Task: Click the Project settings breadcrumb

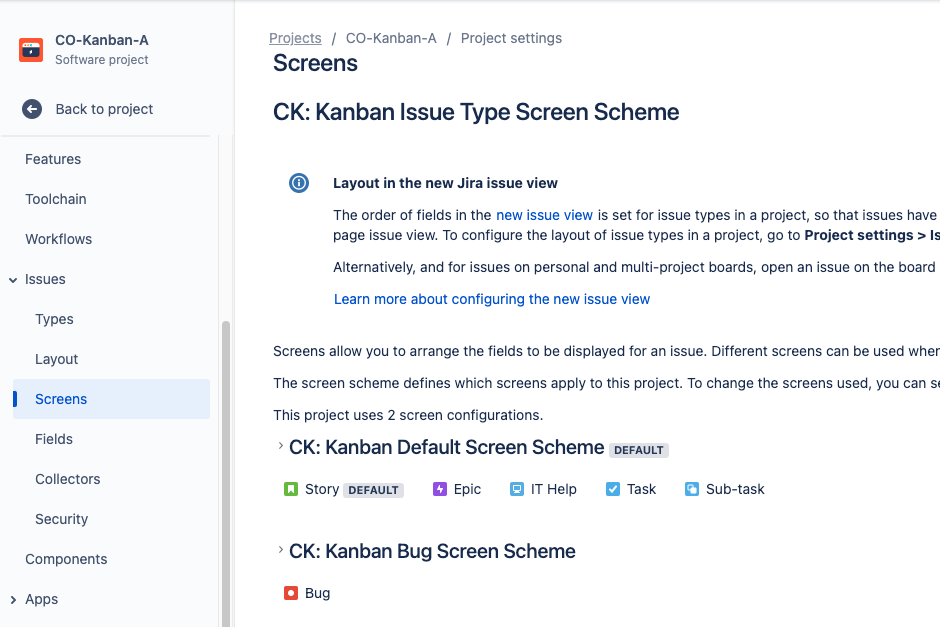Action: point(511,38)
